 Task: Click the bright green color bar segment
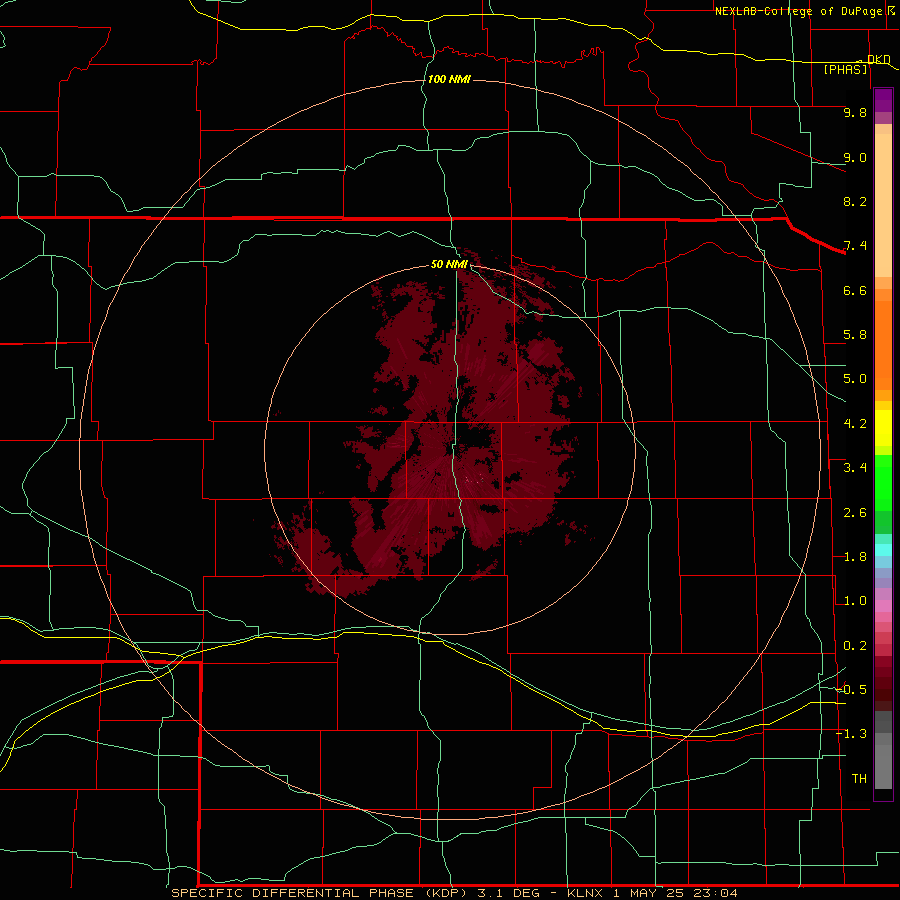[x=883, y=482]
